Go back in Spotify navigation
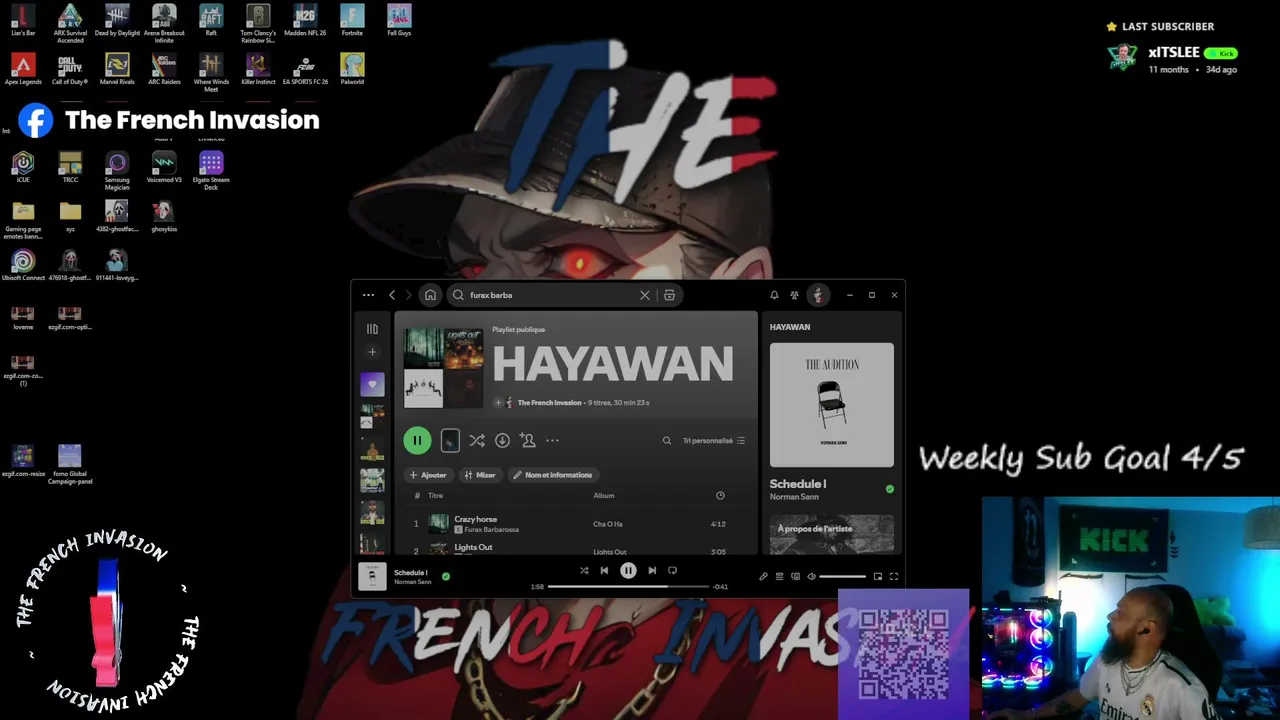The height and width of the screenshot is (720, 1280). tap(392, 295)
